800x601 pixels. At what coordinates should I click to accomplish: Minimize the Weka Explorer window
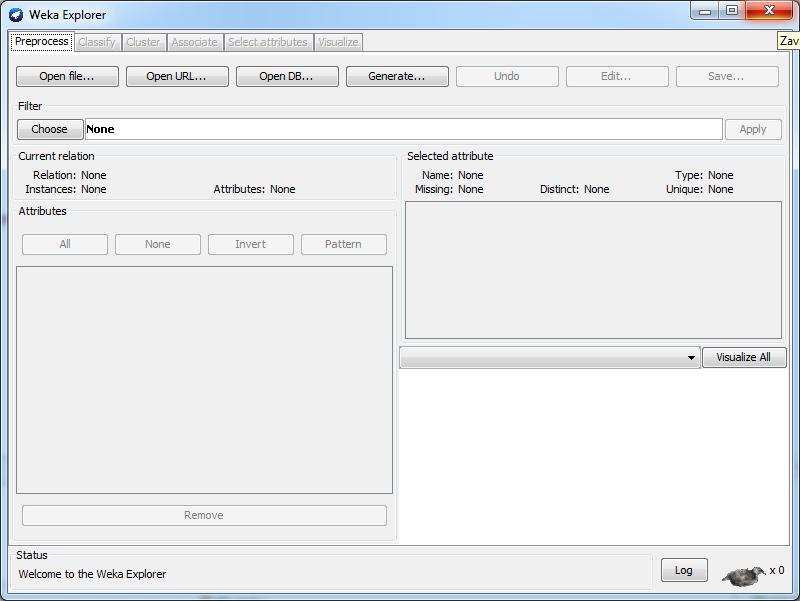click(x=705, y=11)
